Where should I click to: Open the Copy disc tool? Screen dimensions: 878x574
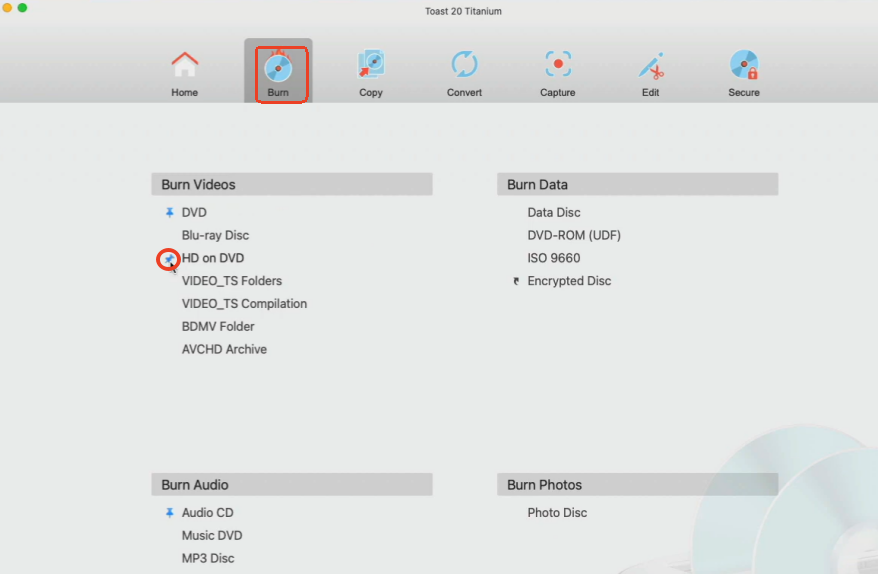click(x=371, y=66)
